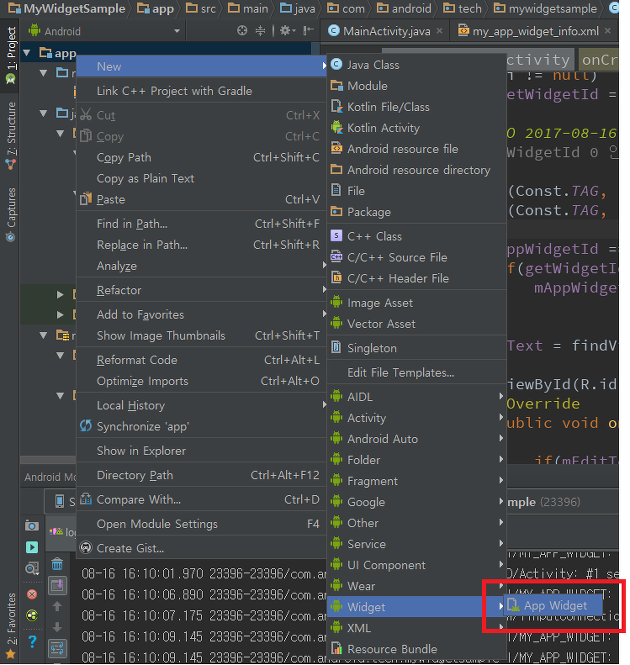The width and height of the screenshot is (630, 665).
Task: Collapse the app module tree node
Action: 27,53
